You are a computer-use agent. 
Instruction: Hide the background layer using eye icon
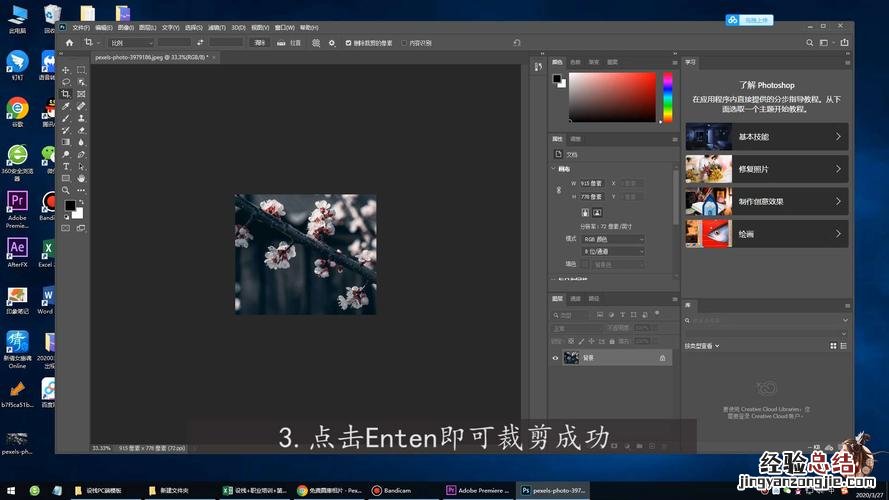pyautogui.click(x=556, y=357)
